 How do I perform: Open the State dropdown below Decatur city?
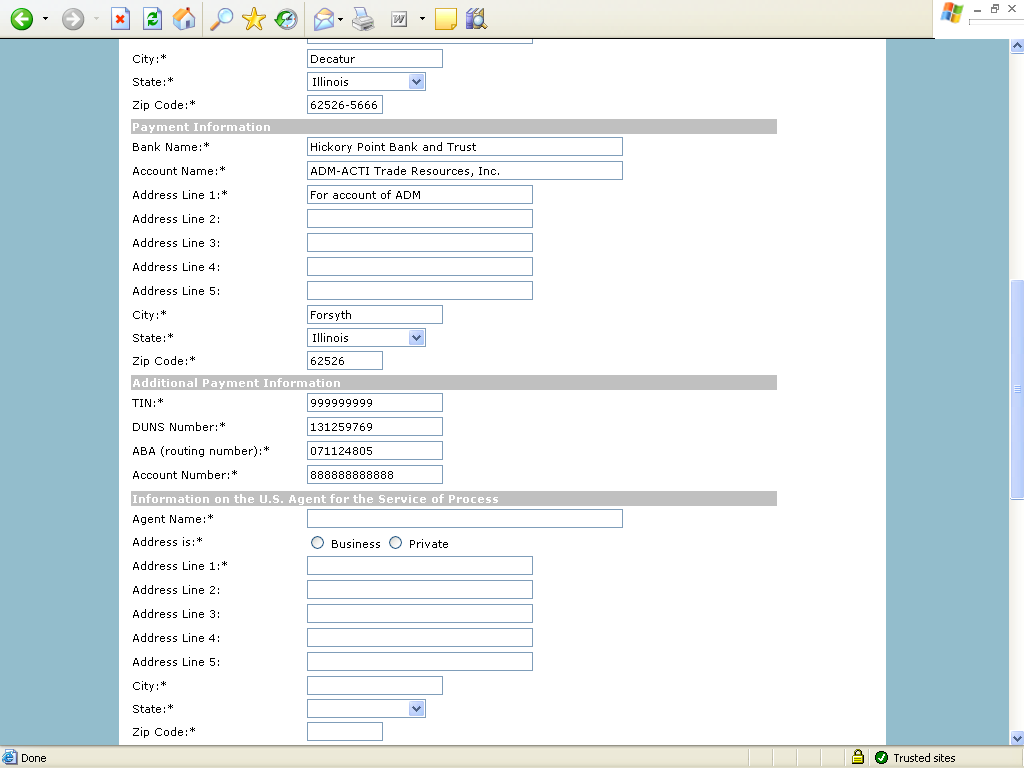pyautogui.click(x=416, y=82)
